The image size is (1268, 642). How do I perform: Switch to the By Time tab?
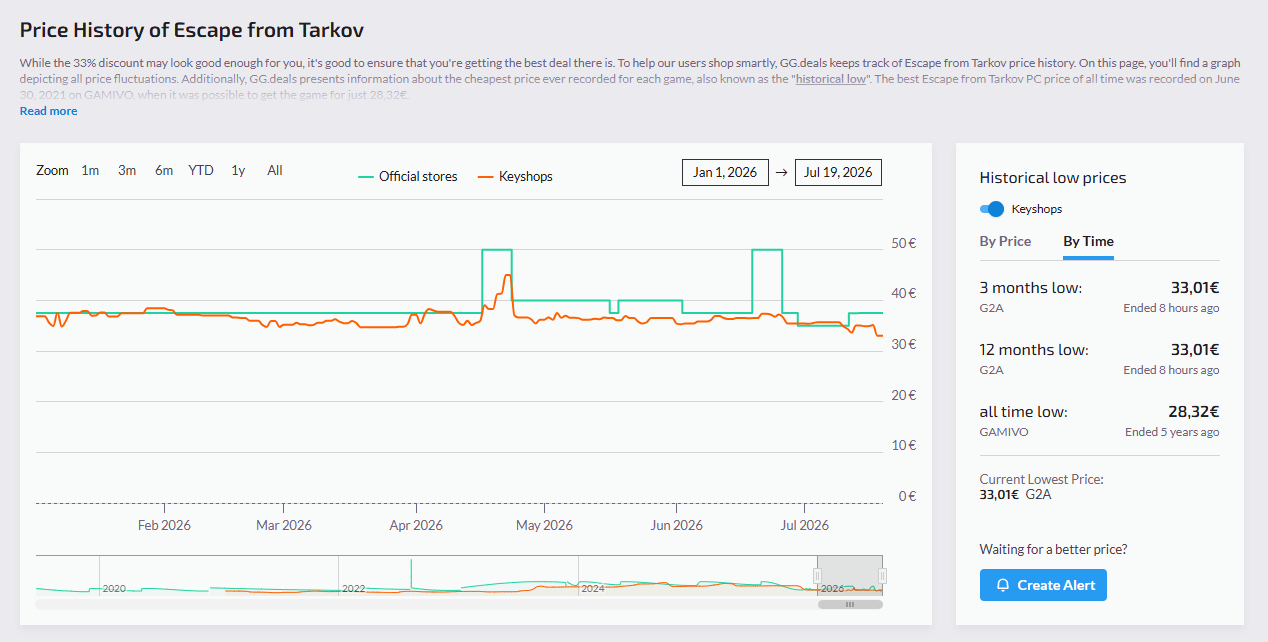pyautogui.click(x=1088, y=241)
